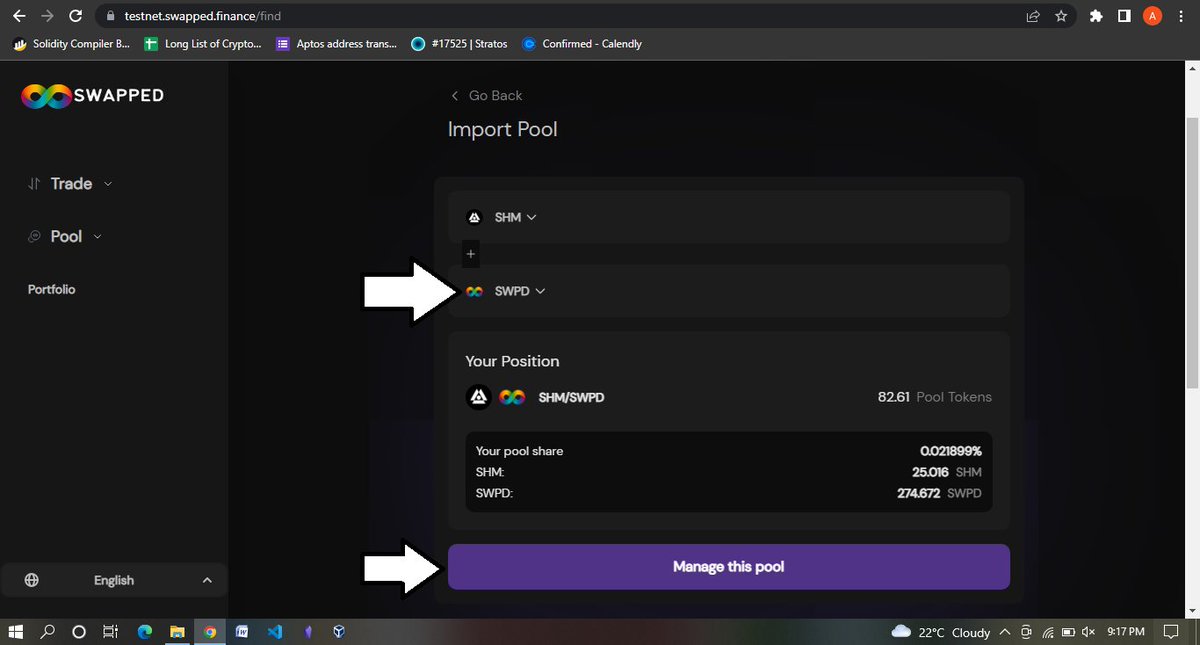Open the Windows Start menu

(x=16, y=632)
